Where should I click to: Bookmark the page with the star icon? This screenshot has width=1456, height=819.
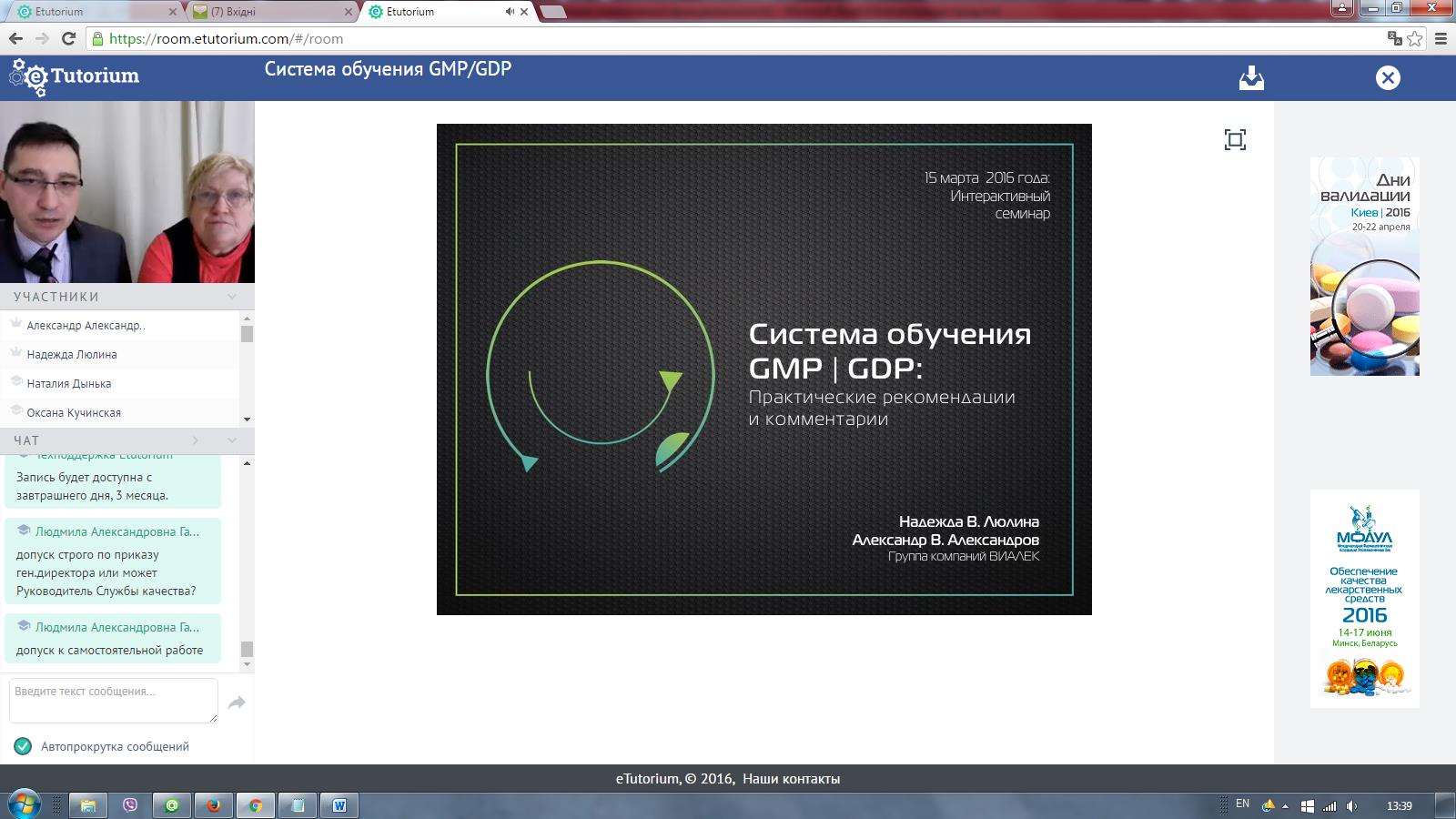1415,38
